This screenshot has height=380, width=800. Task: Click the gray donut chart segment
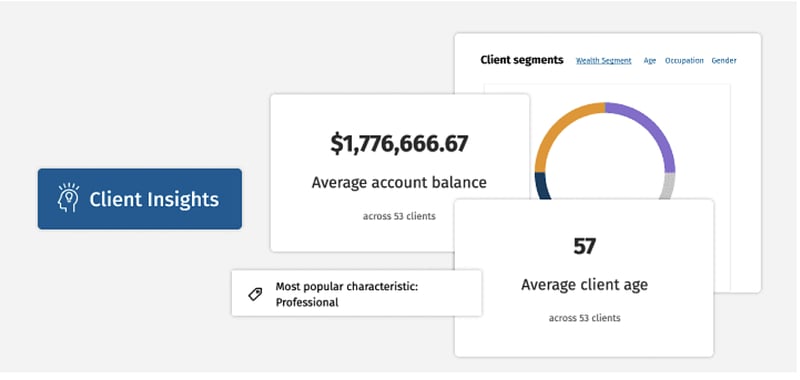667,186
